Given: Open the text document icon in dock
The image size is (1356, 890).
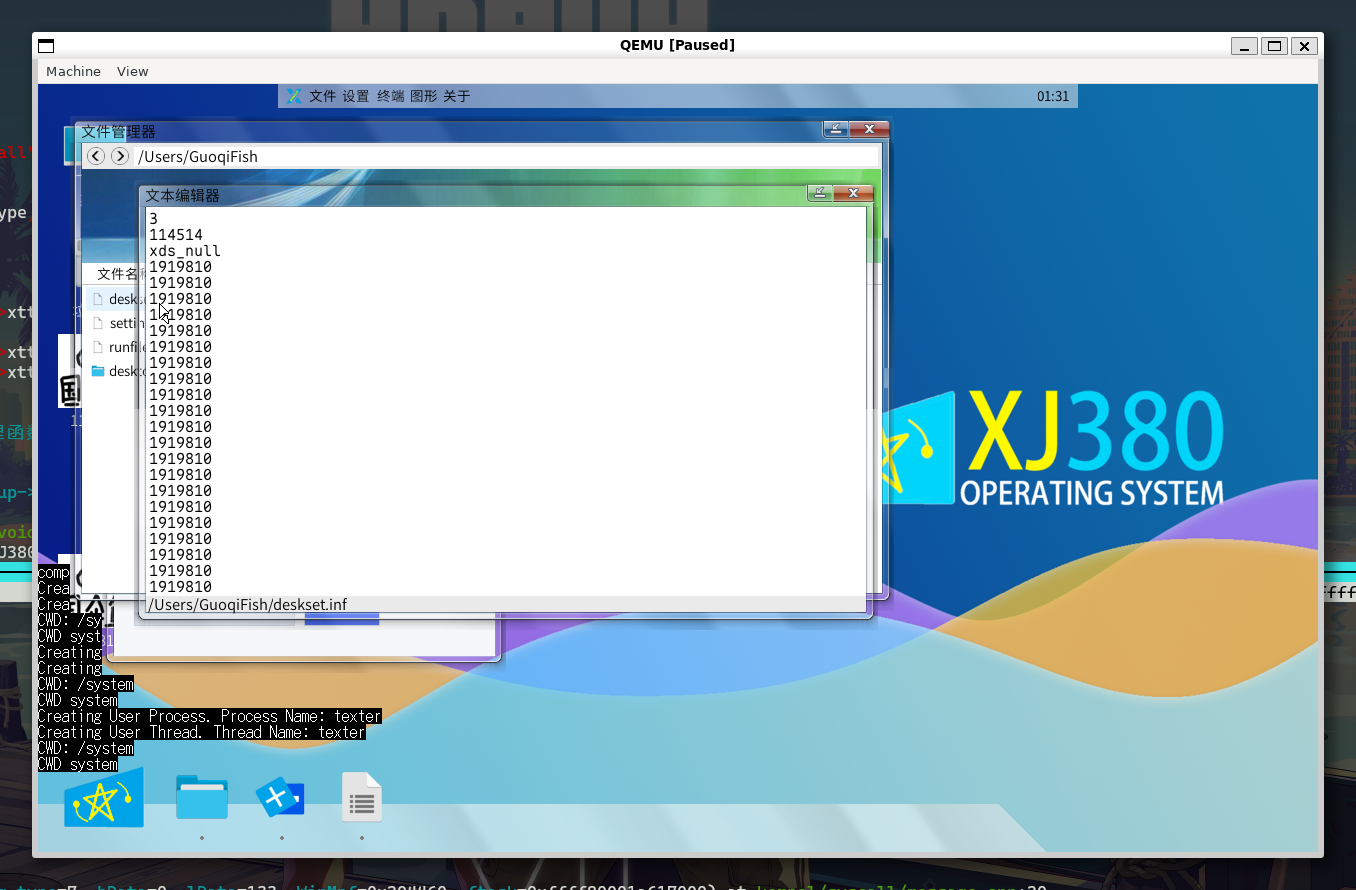Looking at the screenshot, I should (361, 798).
